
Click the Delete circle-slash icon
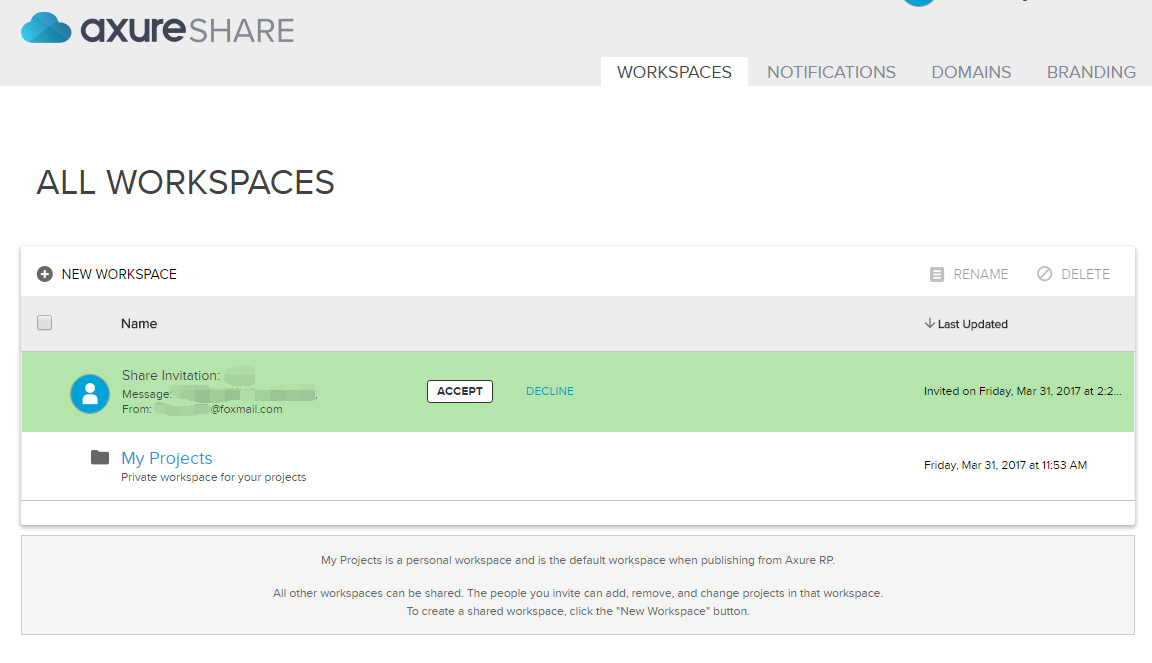(1044, 274)
